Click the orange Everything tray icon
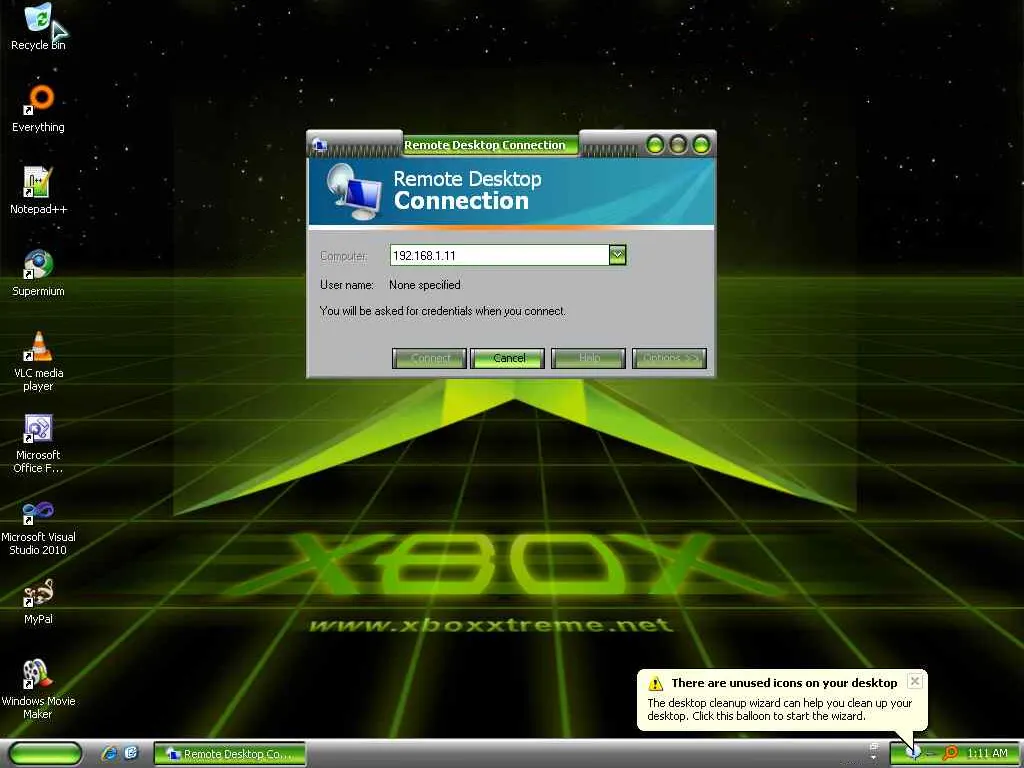The width and height of the screenshot is (1024, 768). (950, 753)
